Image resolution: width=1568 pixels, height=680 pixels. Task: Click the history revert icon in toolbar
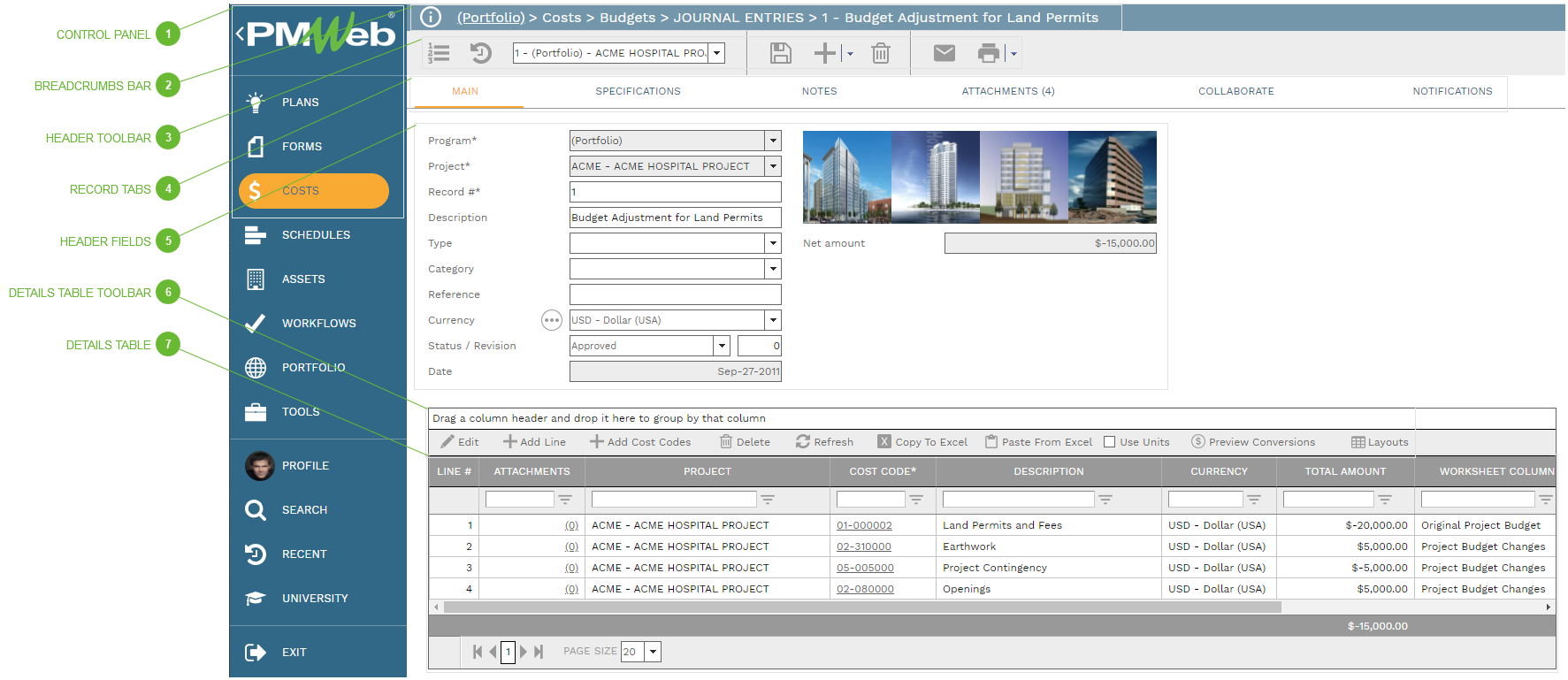[x=480, y=54]
